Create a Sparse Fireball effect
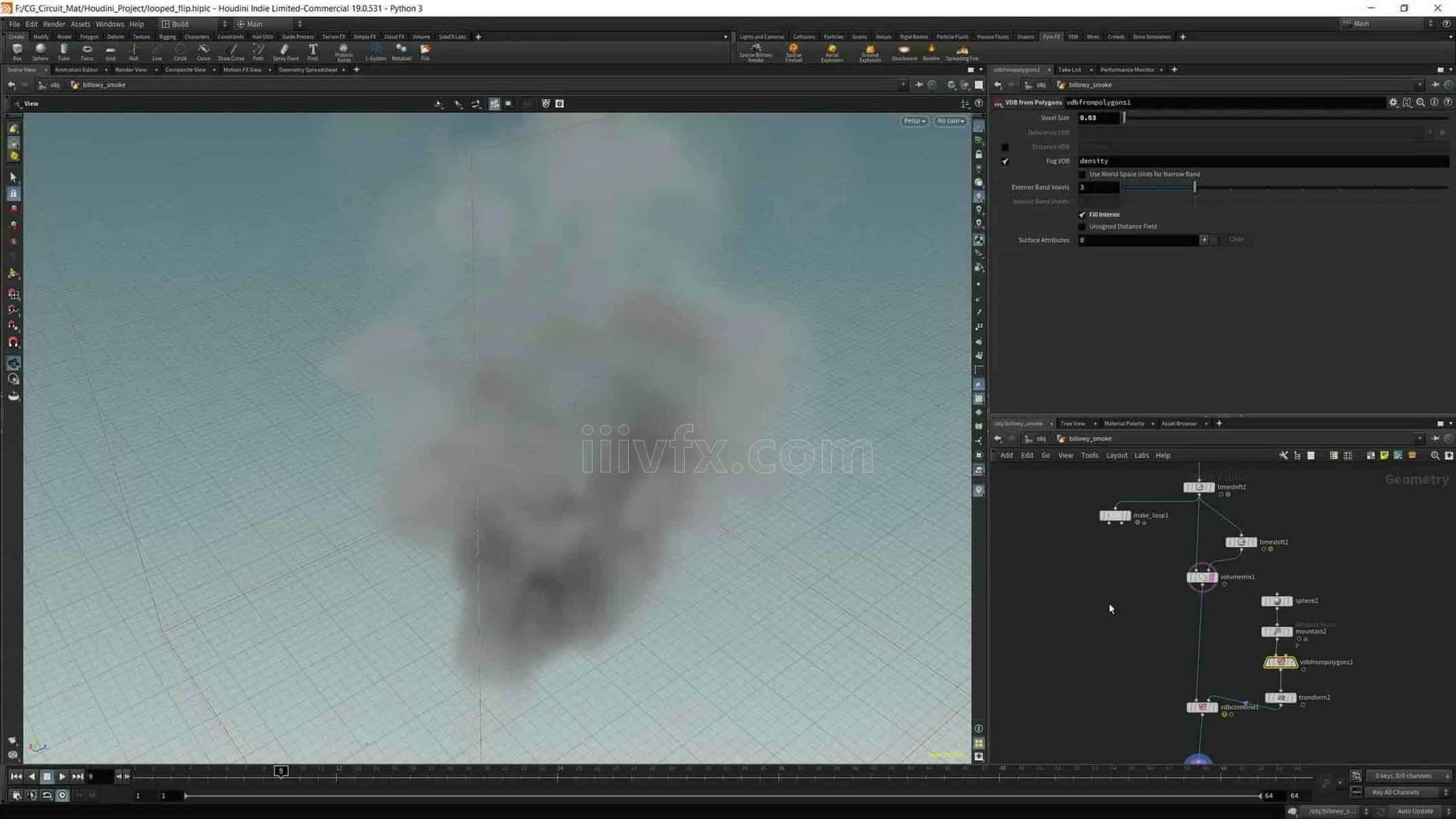This screenshot has height=819, width=1456. point(794,53)
